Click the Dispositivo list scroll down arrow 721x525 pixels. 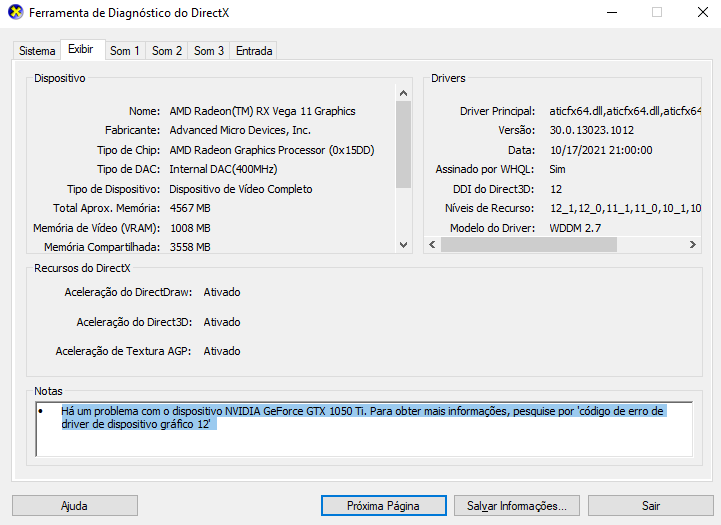[404, 245]
